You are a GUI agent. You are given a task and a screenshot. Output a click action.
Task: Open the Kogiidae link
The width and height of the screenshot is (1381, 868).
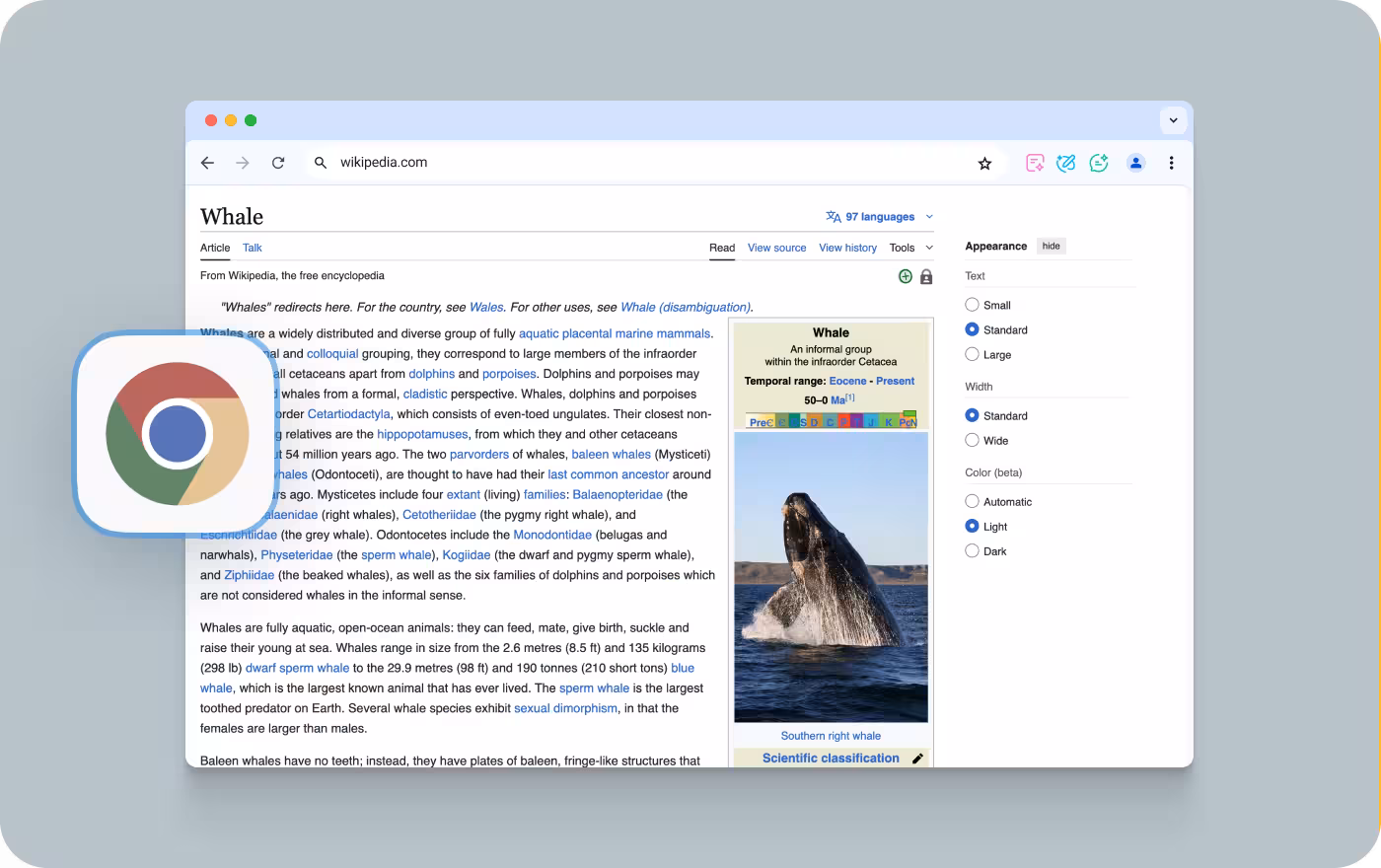pos(467,555)
